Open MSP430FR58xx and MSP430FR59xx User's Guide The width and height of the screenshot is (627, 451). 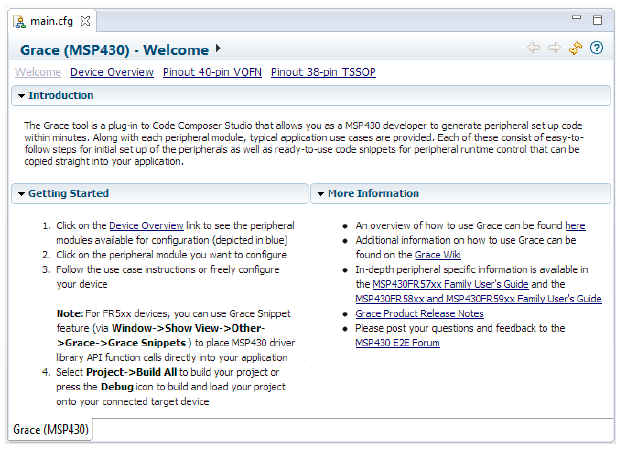pos(478,299)
